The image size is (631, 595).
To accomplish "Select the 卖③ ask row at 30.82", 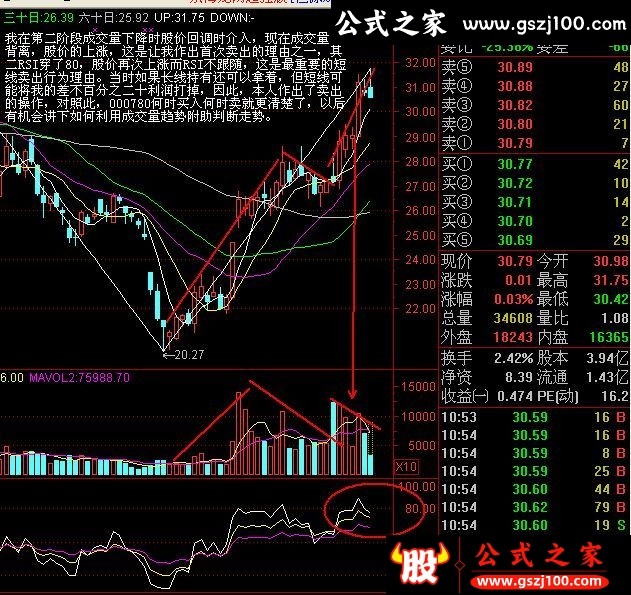I will click(x=534, y=105).
